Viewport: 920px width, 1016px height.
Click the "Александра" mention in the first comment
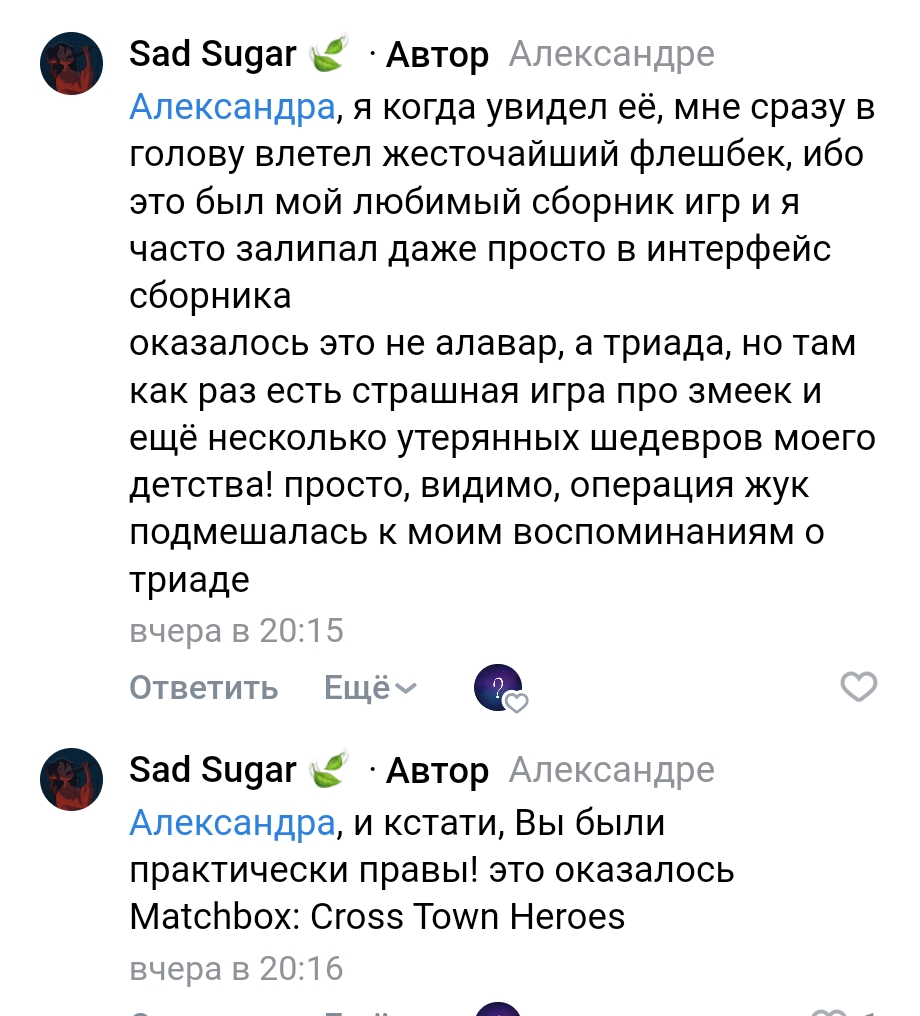coord(232,107)
